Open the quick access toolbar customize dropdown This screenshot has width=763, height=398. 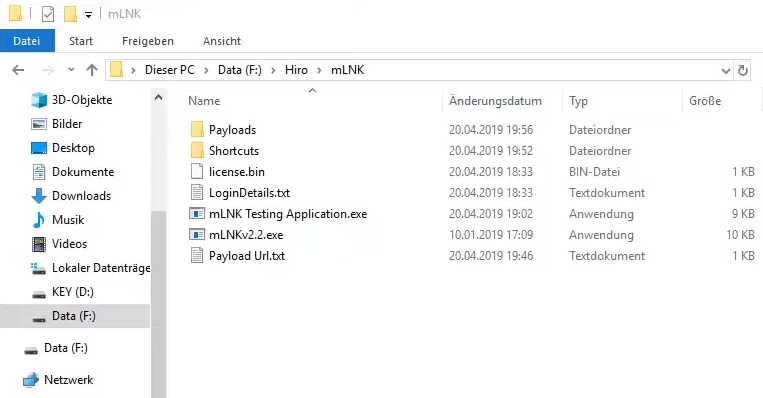(88, 15)
